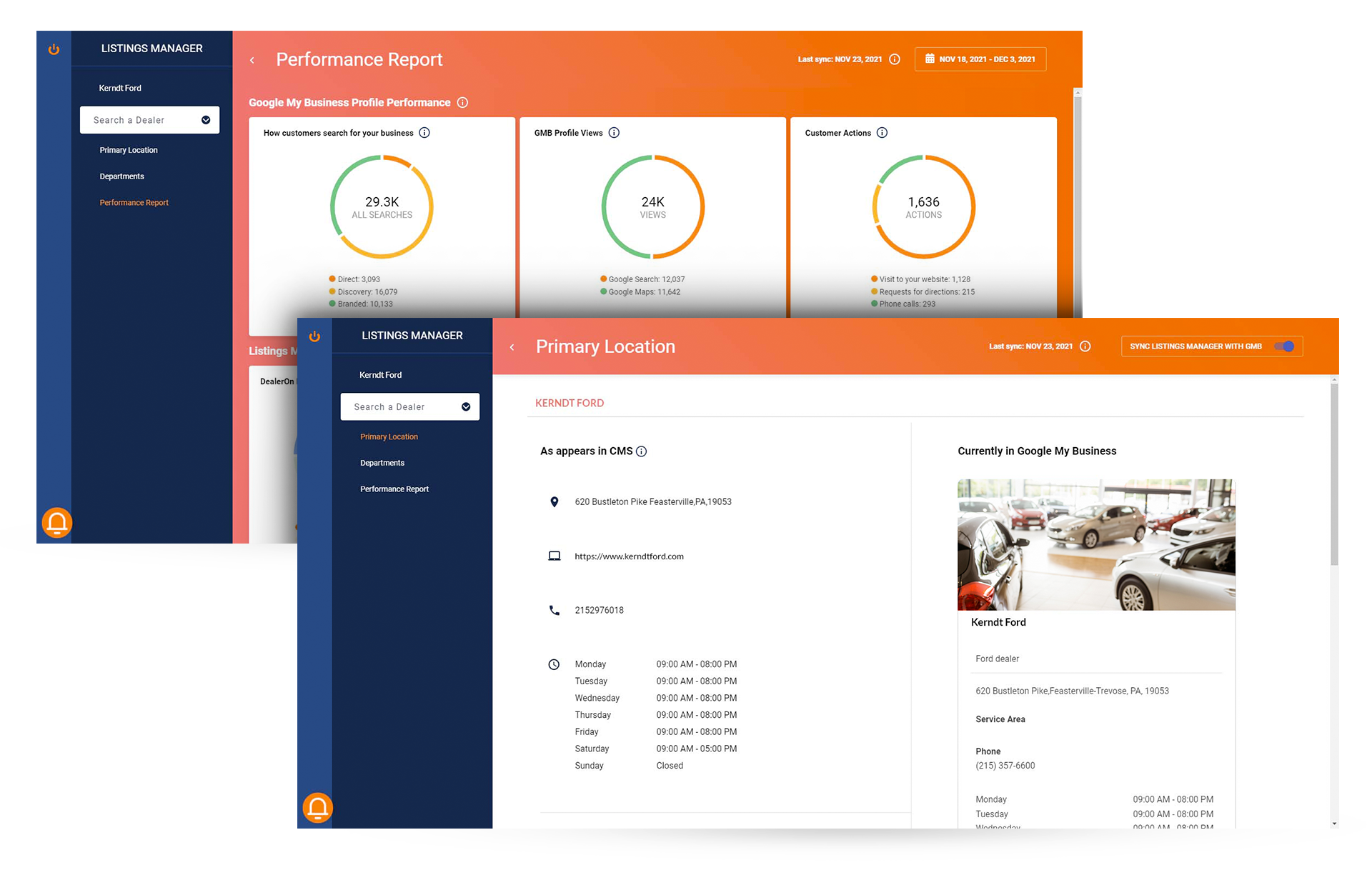Click power icon in Primary Location window
Screen dimensions: 1372x870
[314, 336]
